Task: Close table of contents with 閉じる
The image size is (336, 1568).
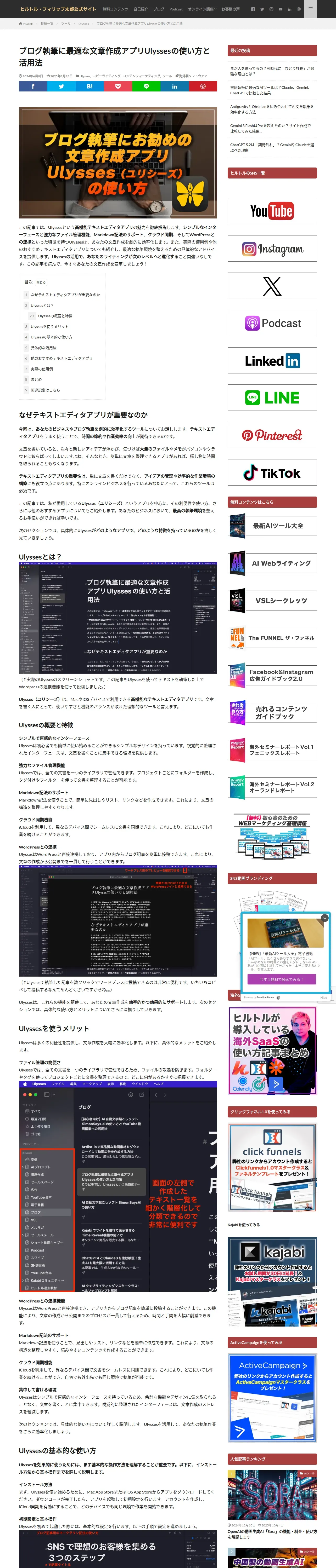Action: pyautogui.click(x=41, y=283)
